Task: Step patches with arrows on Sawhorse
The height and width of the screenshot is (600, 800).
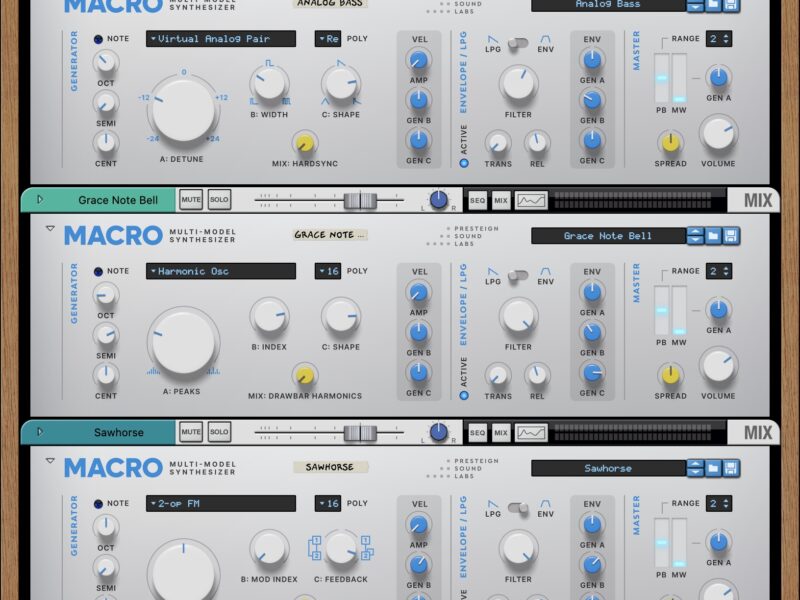Action: [695, 468]
